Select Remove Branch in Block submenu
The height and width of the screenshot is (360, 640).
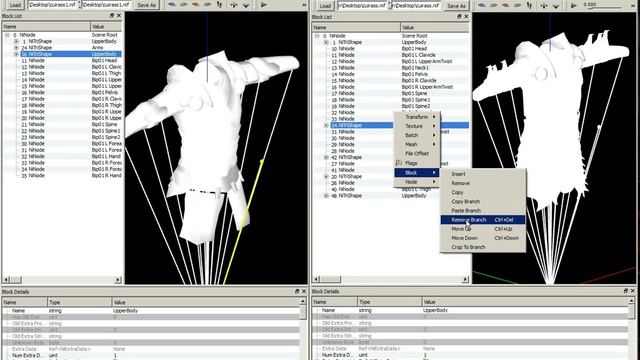point(483,220)
